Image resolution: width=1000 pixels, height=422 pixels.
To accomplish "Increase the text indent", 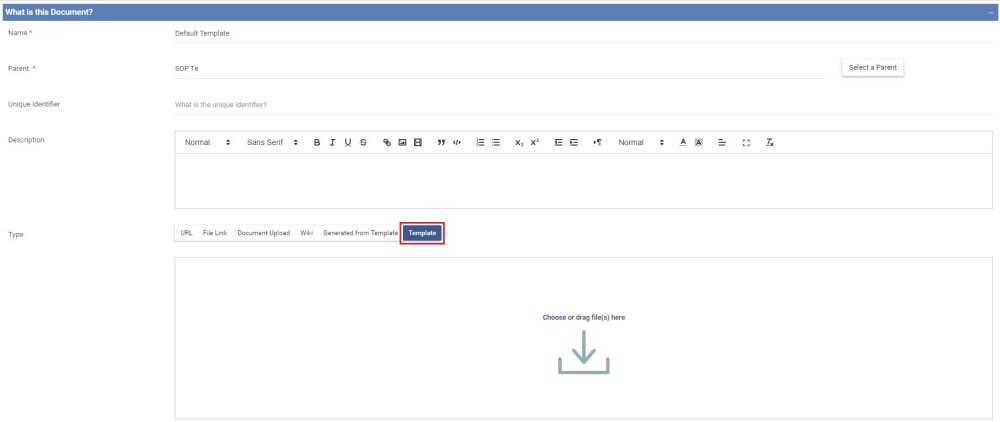I will [573, 143].
